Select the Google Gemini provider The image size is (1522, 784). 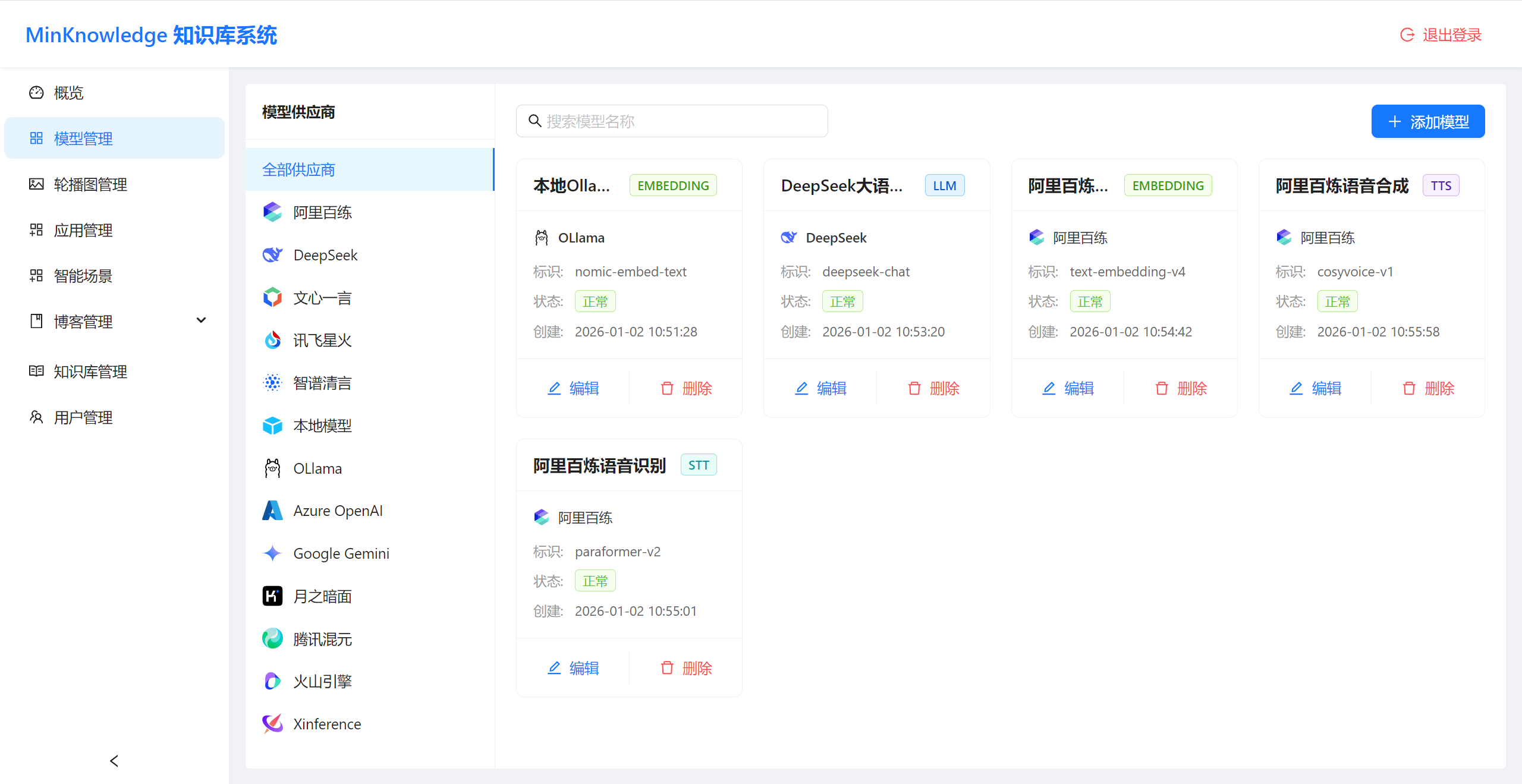pyautogui.click(x=341, y=553)
